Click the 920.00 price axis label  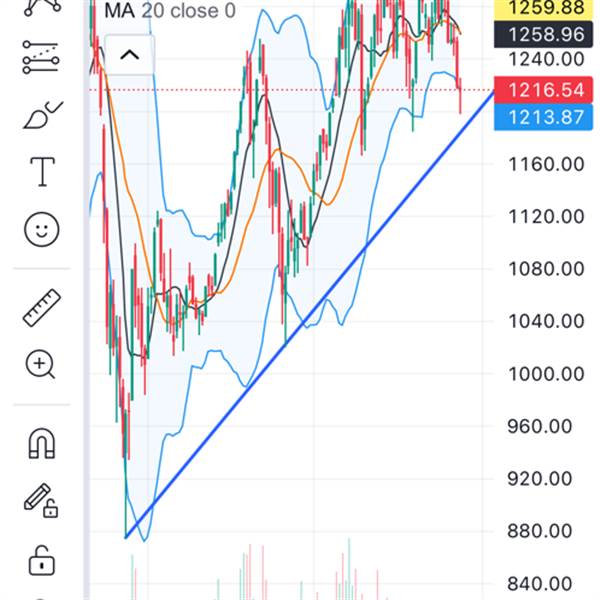click(540, 478)
